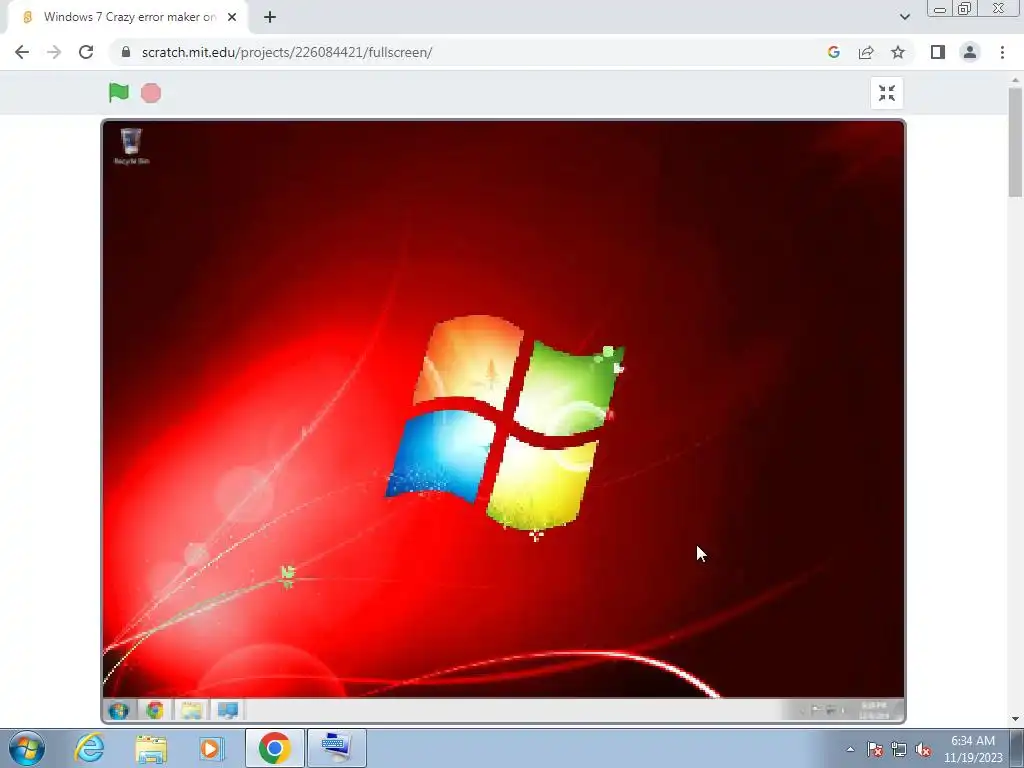Minimize the Chrome window

point(940,9)
